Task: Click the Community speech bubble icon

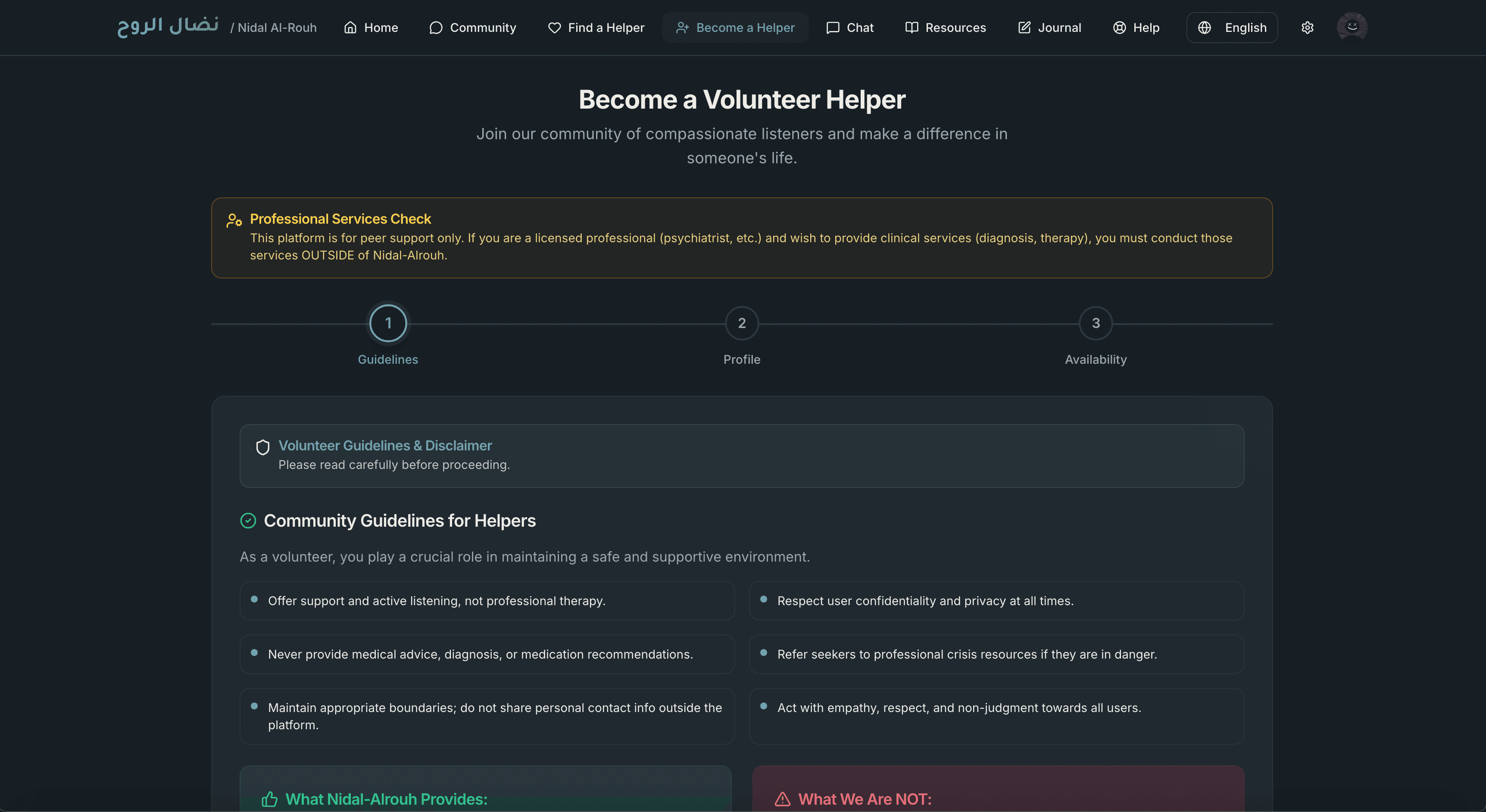Action: tap(436, 28)
